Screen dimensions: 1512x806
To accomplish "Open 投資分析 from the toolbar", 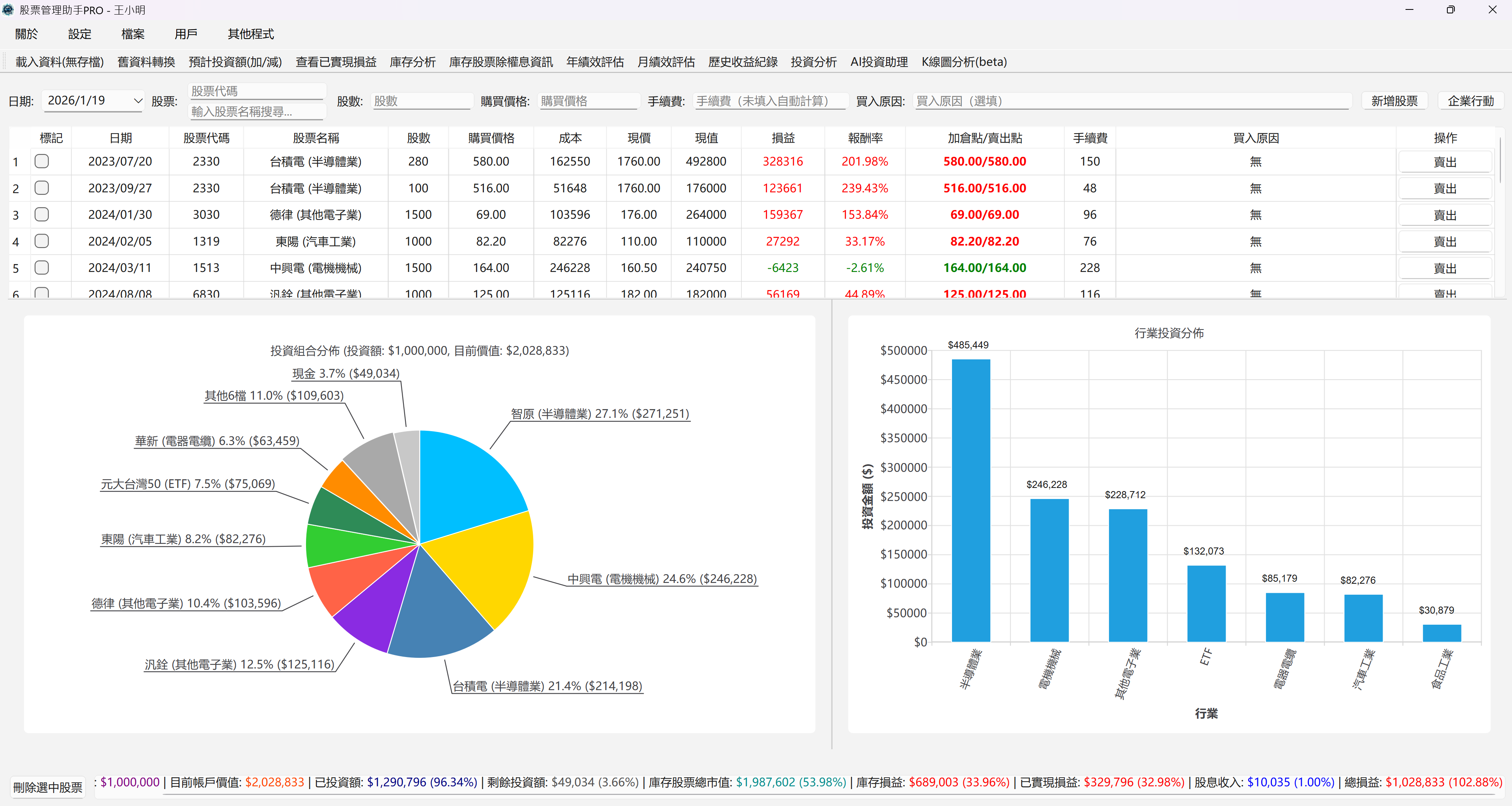I will (813, 61).
